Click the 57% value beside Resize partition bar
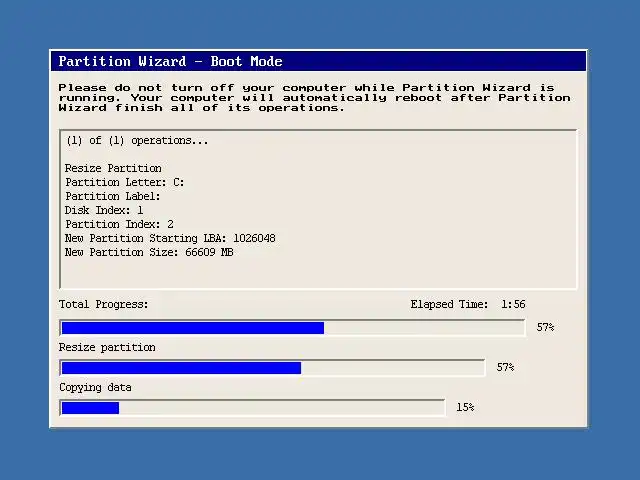The width and height of the screenshot is (640, 480). pos(505,367)
